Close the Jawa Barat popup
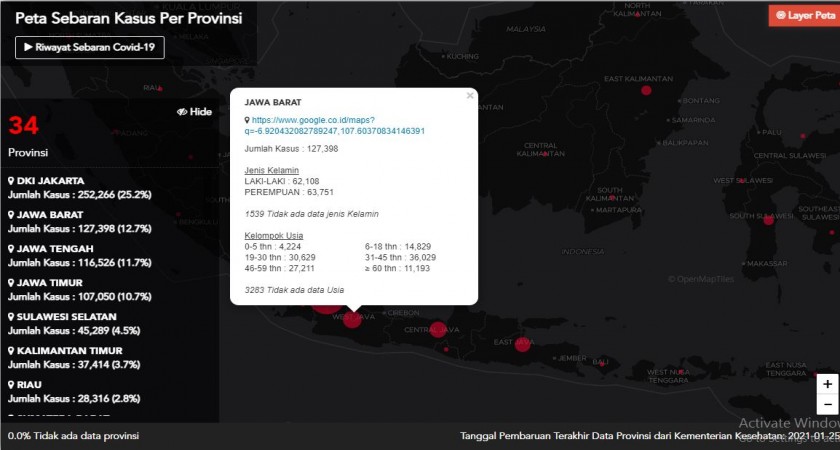840x450 pixels. pyautogui.click(x=470, y=96)
